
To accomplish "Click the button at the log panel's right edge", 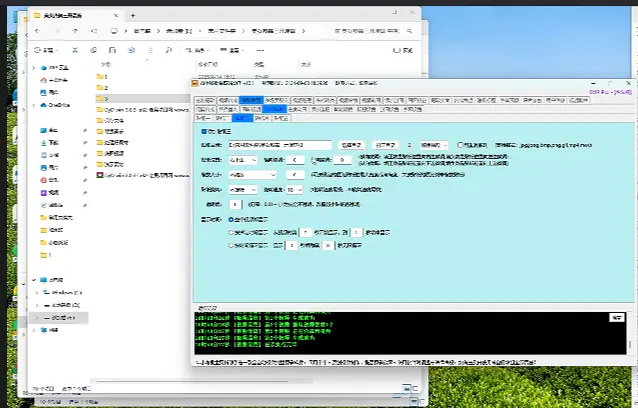I will (x=616, y=317).
